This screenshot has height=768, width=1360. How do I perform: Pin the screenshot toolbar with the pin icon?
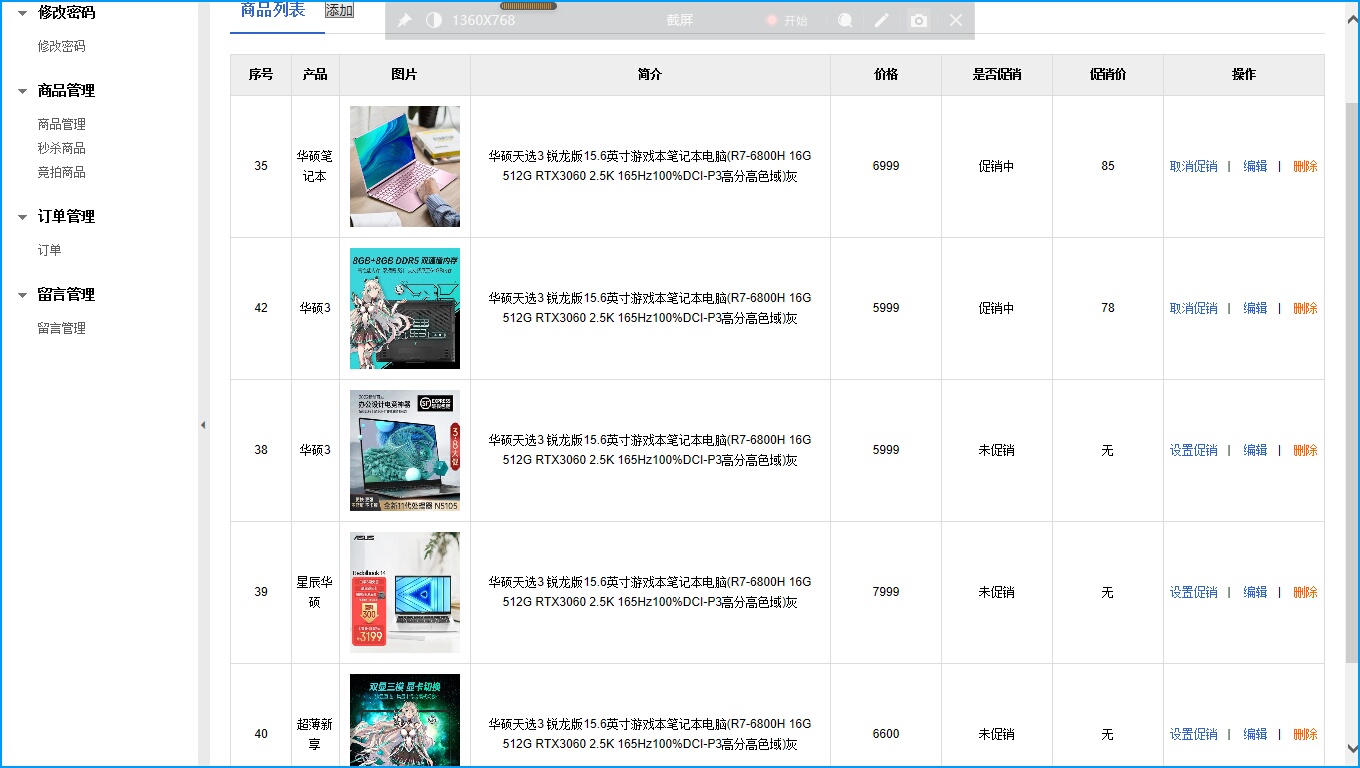(404, 20)
